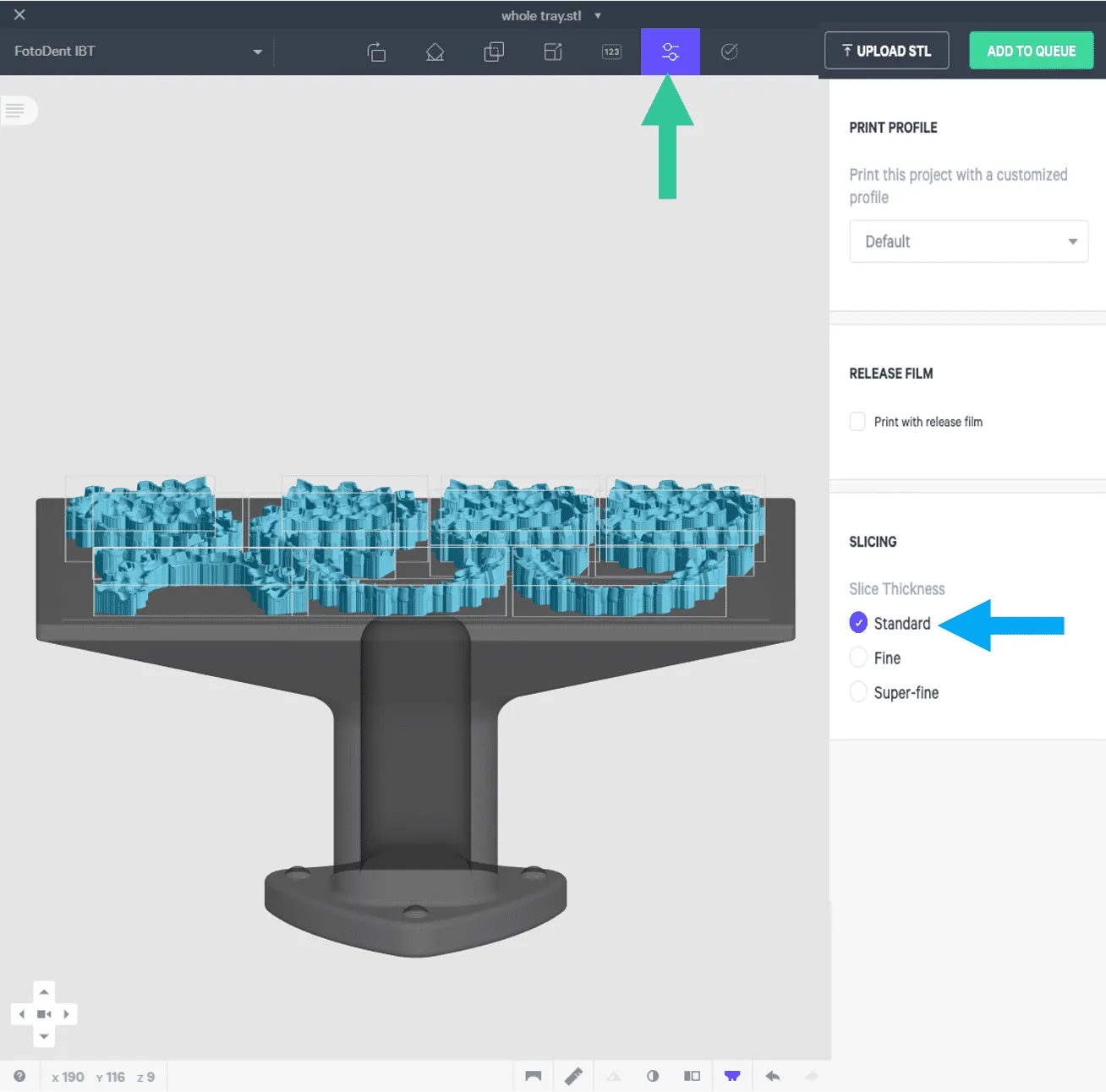Click the help question mark icon
This screenshot has height=1092, width=1106.
pyautogui.click(x=19, y=1076)
